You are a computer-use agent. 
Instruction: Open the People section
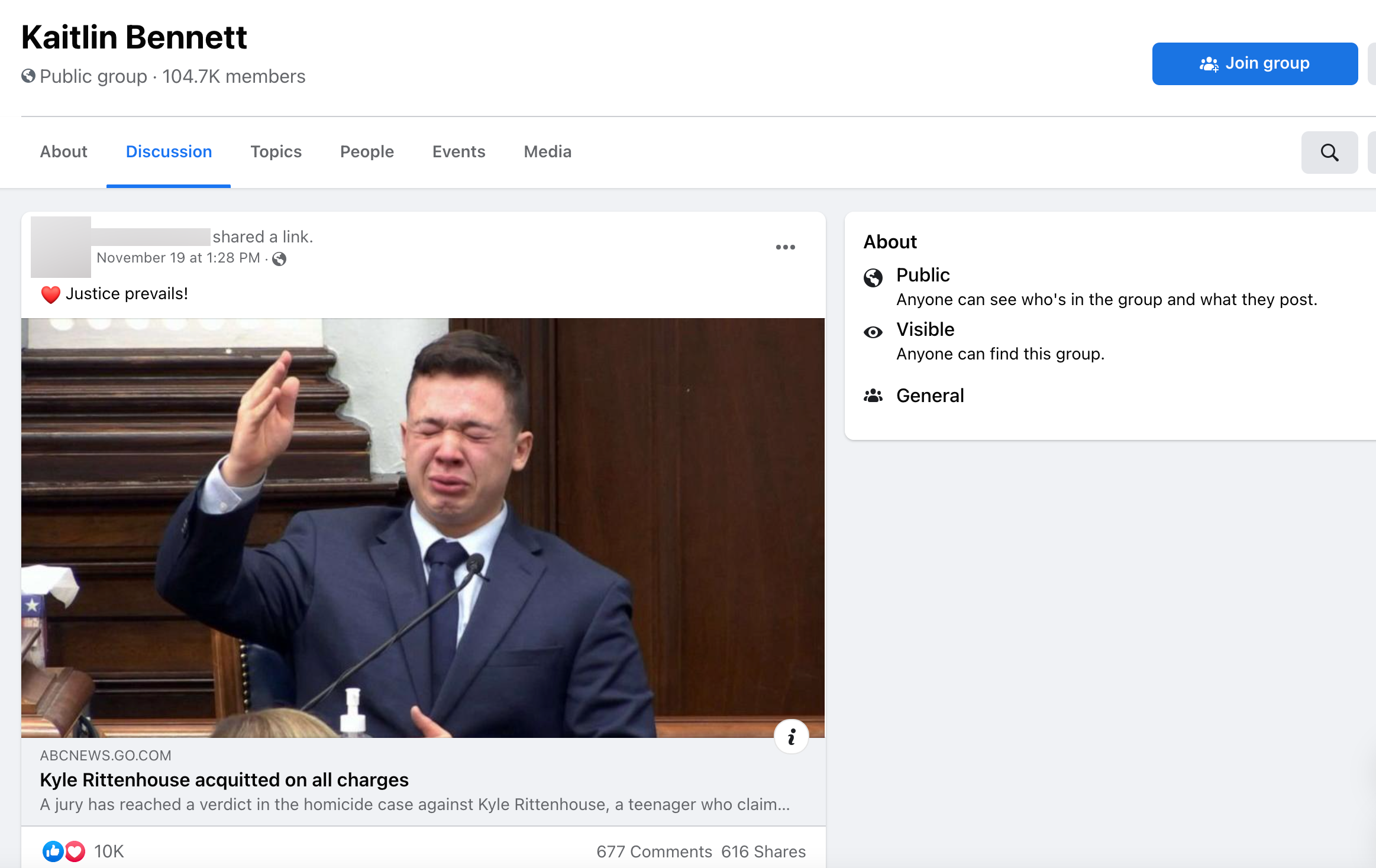pyautogui.click(x=367, y=151)
